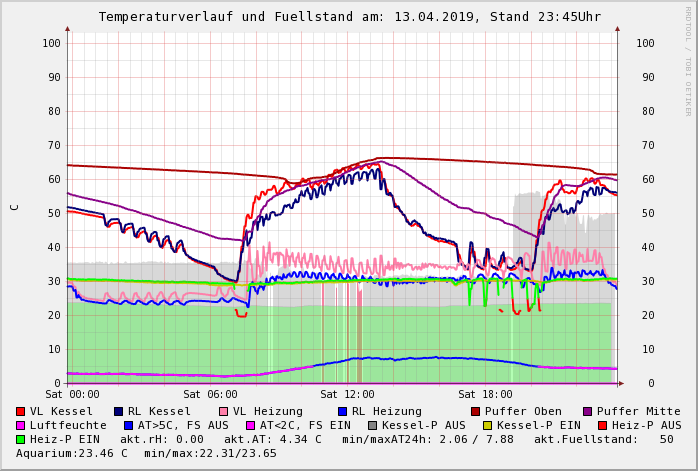Click the Sat 18:00 time axis label
698x471 pixels.
click(485, 395)
